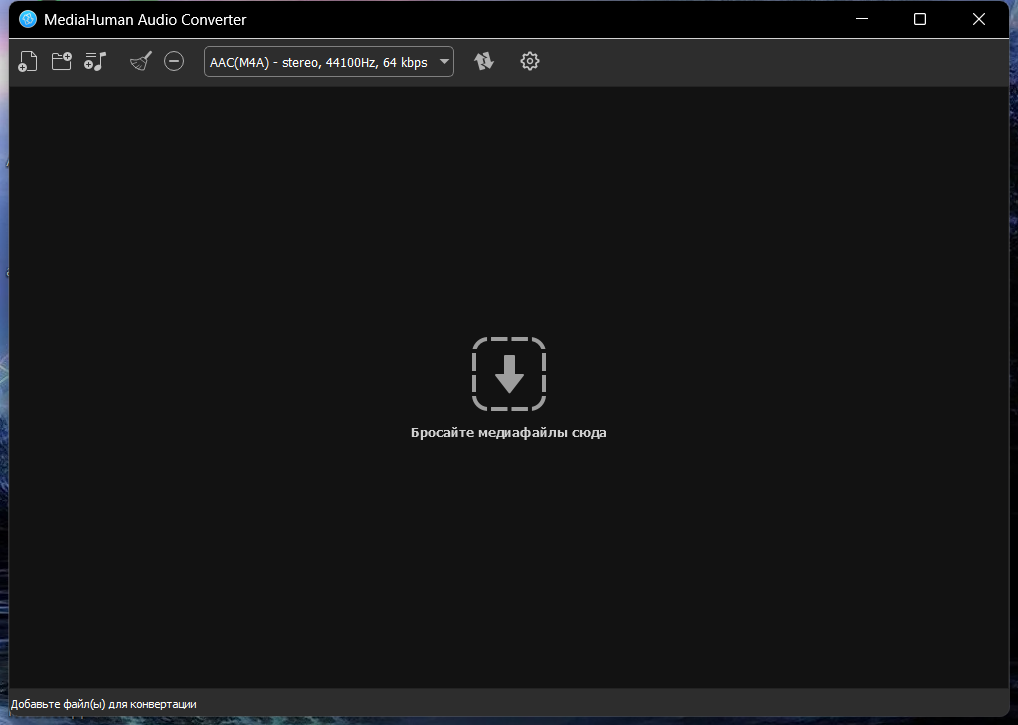Maximize the MediaHuman Audio Converter window
This screenshot has height=725, width=1018.
point(920,19)
